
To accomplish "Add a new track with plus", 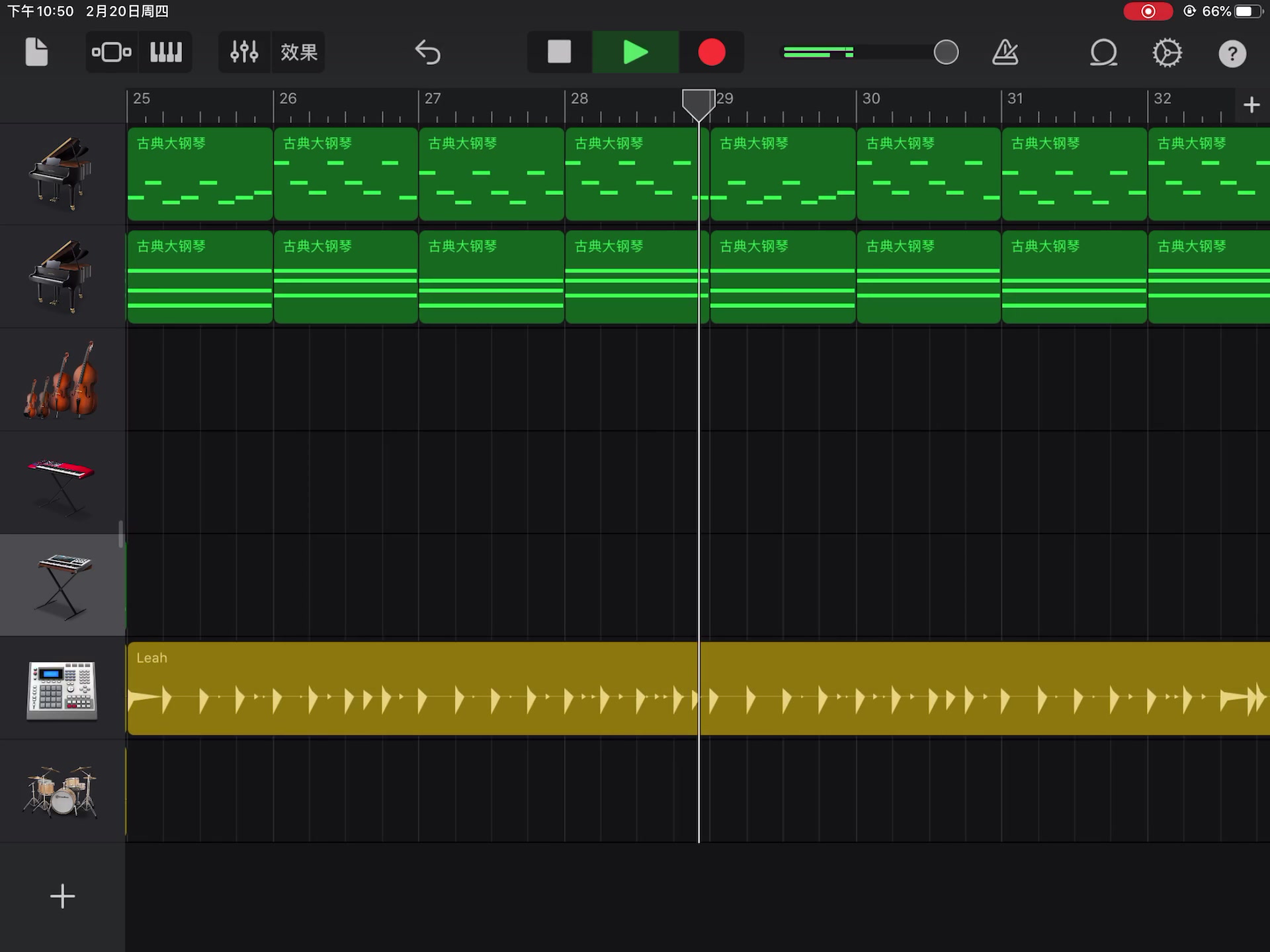I will click(63, 896).
